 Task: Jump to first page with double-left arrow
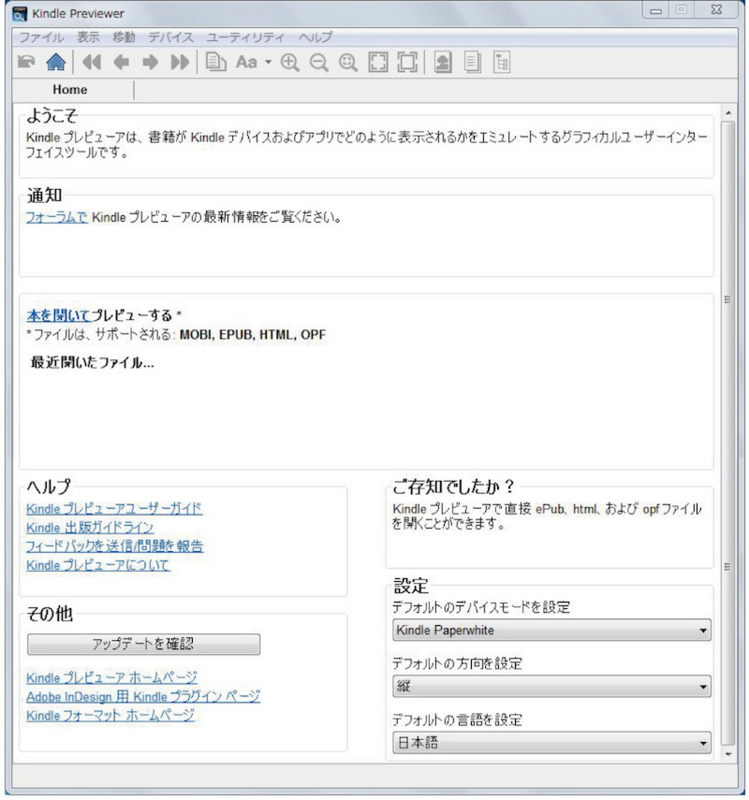tap(92, 62)
